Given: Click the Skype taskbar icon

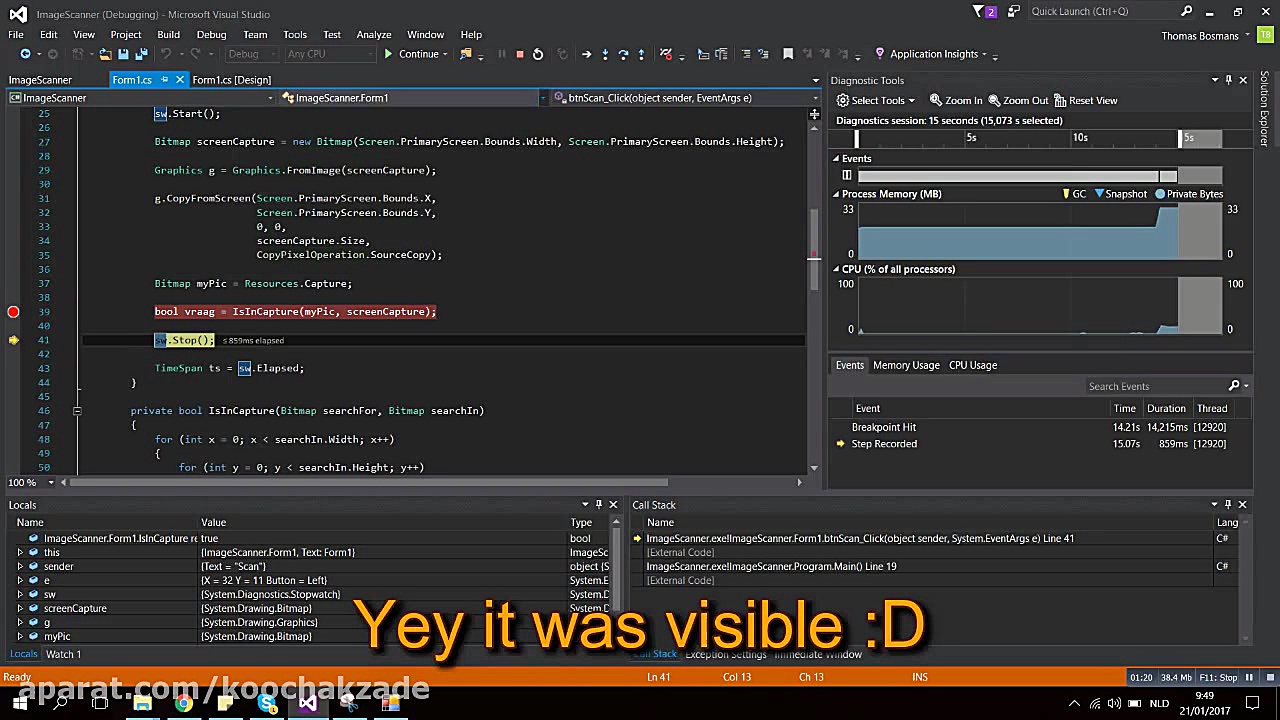Looking at the screenshot, I should [x=266, y=703].
